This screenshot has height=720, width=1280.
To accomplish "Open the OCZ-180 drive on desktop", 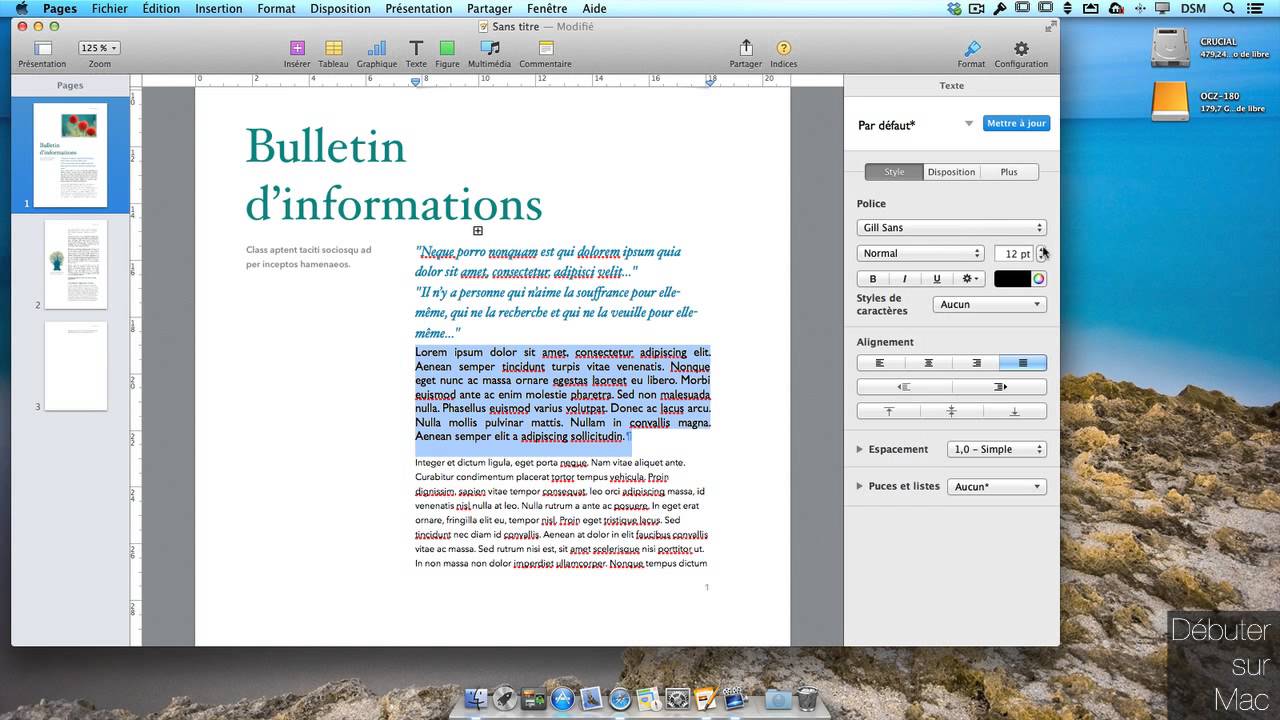I will coord(1168,100).
